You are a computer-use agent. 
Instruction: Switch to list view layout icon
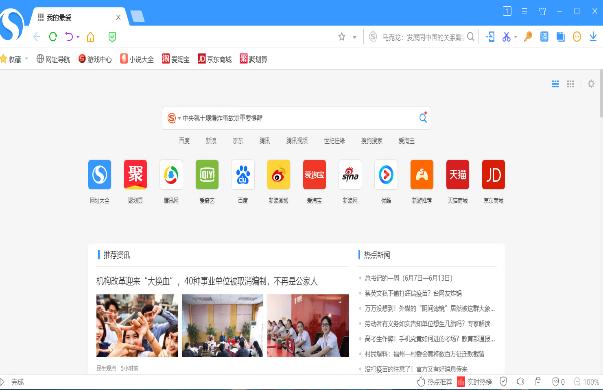point(555,84)
